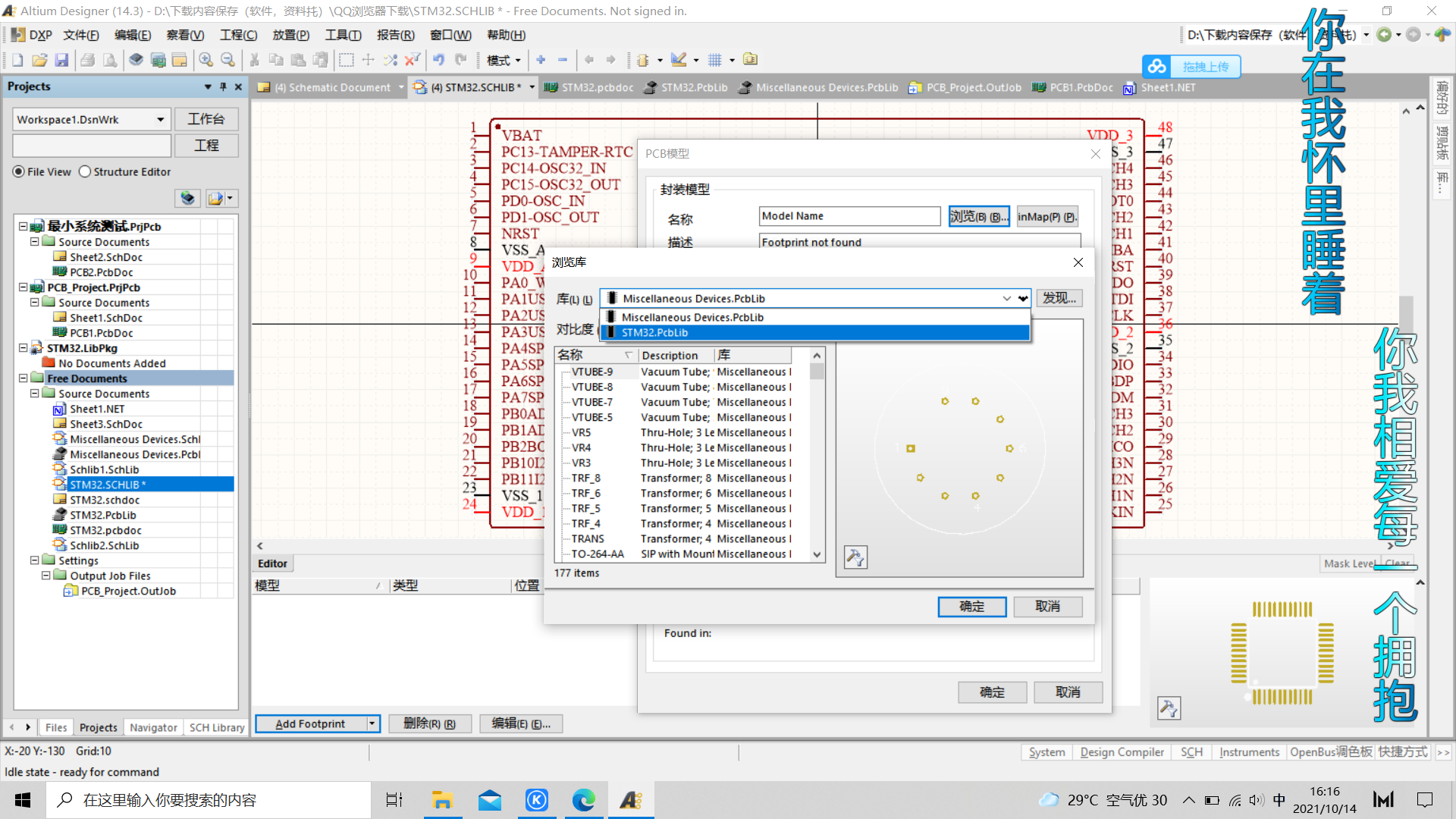1456x819 pixels.
Task: Choose STM32.PcbLib from library dropdown list
Action: click(655, 333)
